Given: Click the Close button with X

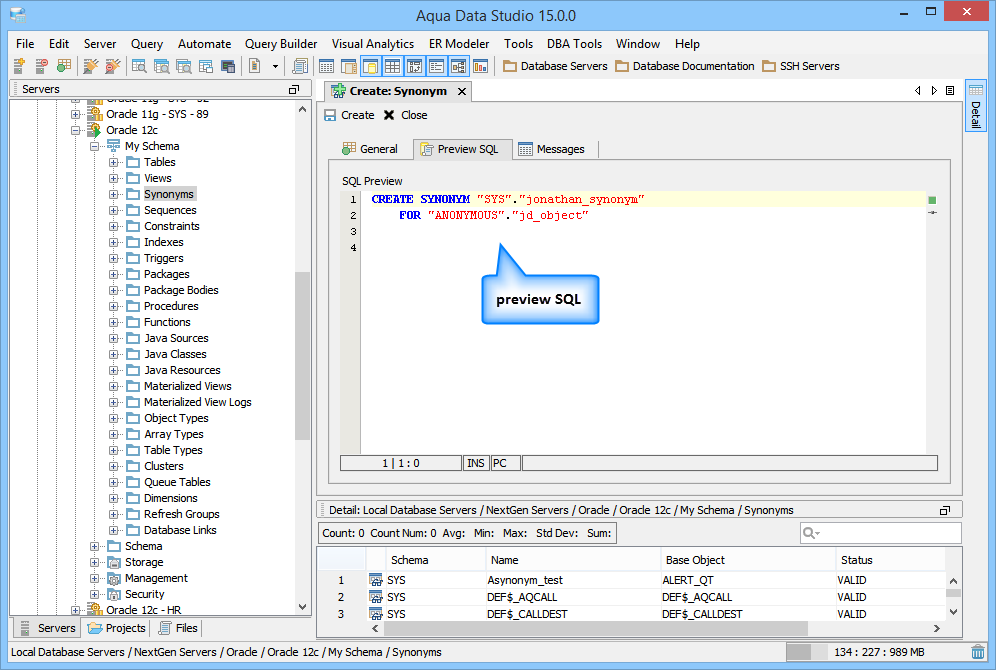Looking at the screenshot, I should click(406, 115).
